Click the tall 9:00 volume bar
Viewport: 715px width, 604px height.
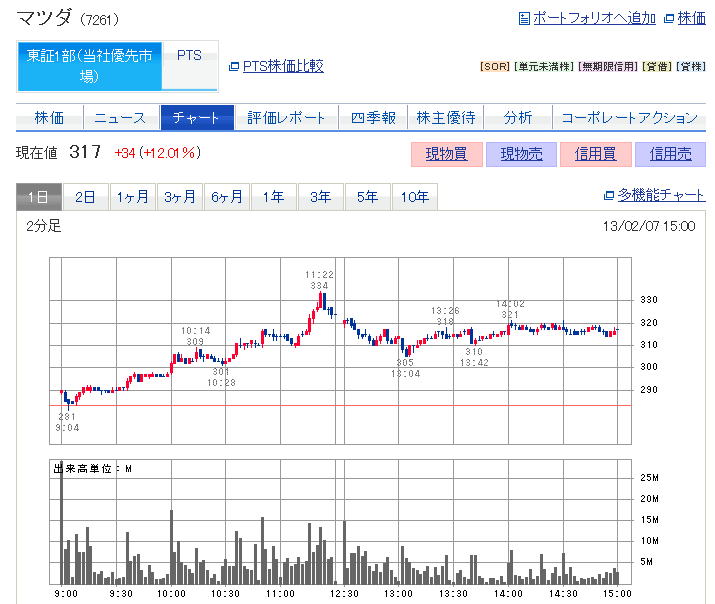tap(61, 522)
